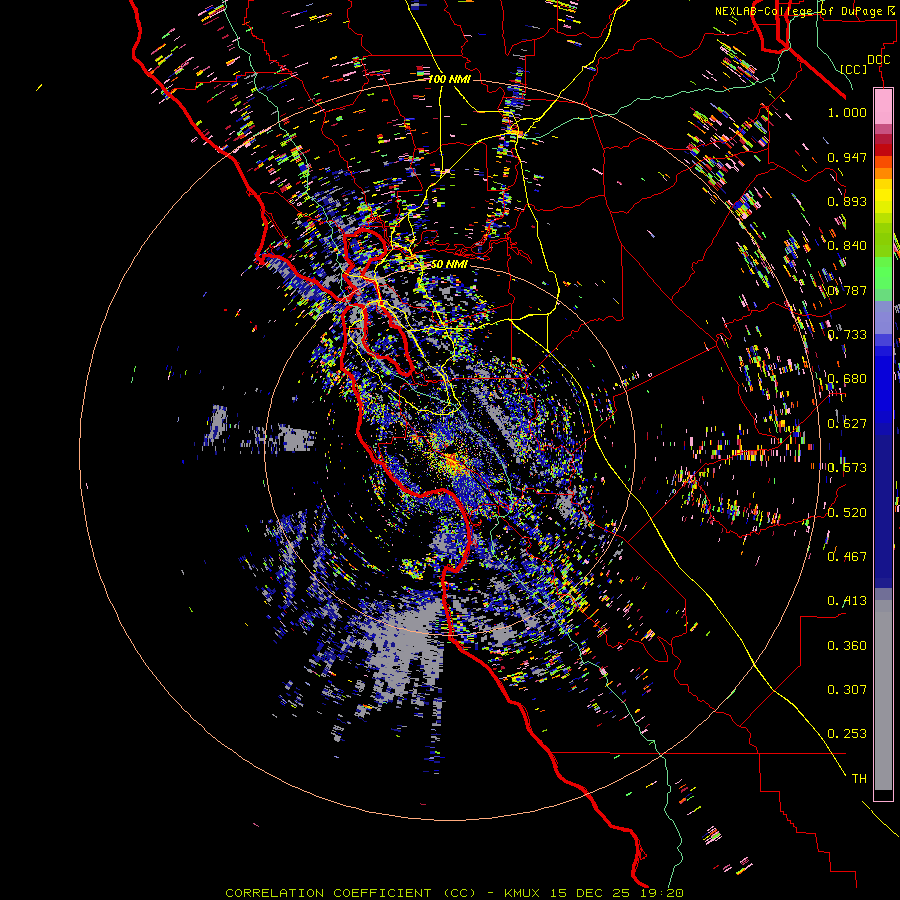Click the 0.467 legend value

click(x=847, y=557)
